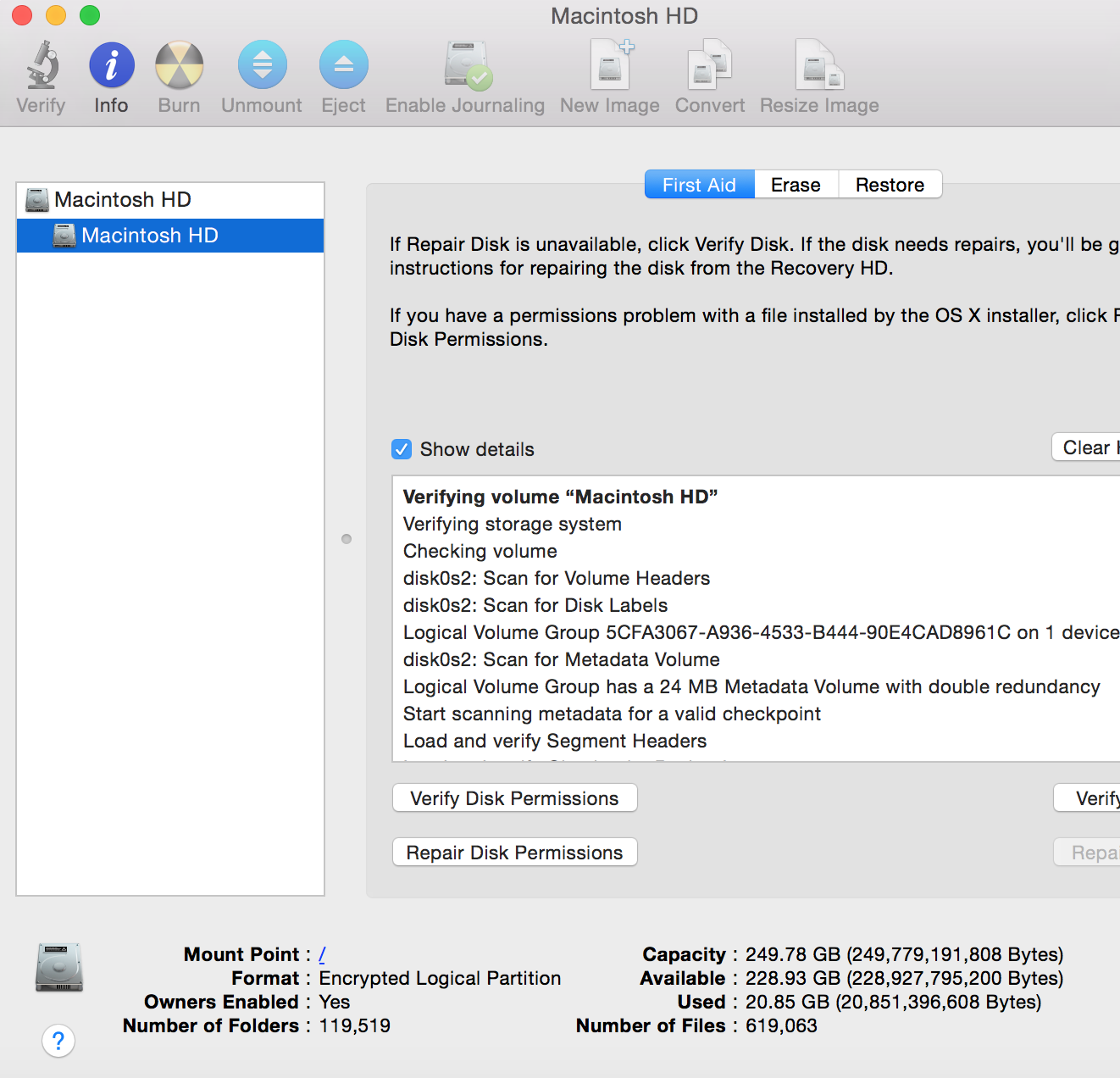Image resolution: width=1120 pixels, height=1078 pixels.
Task: Click the Available value 228.93 GB
Action: (x=904, y=978)
